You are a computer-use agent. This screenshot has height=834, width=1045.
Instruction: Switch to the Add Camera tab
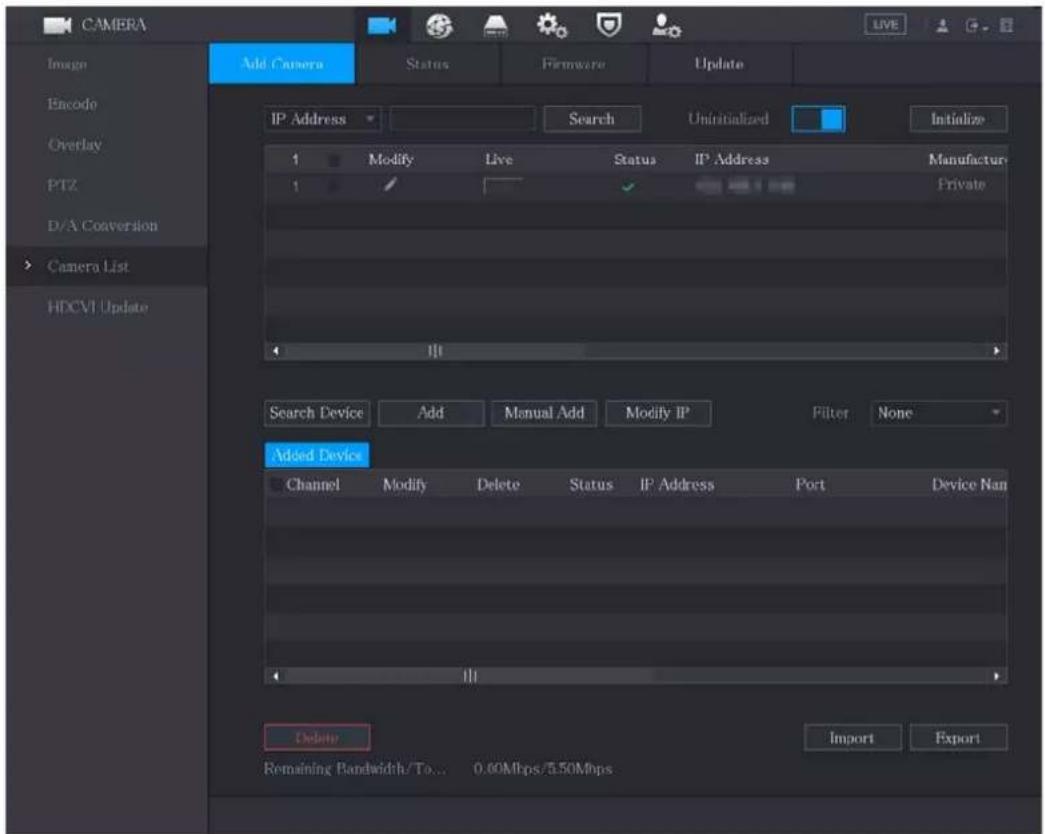point(282,64)
